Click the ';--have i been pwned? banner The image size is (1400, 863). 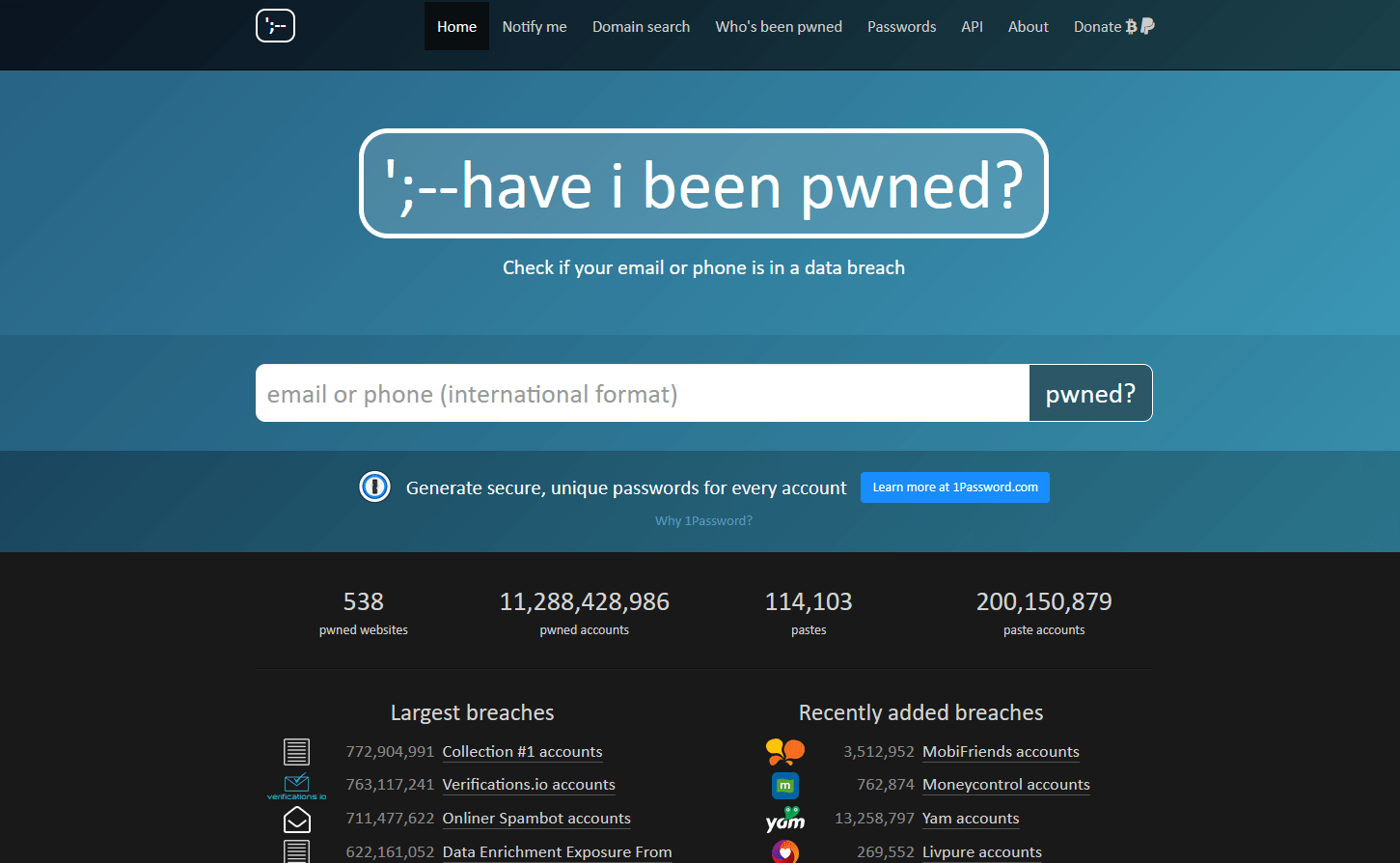pyautogui.click(x=703, y=183)
